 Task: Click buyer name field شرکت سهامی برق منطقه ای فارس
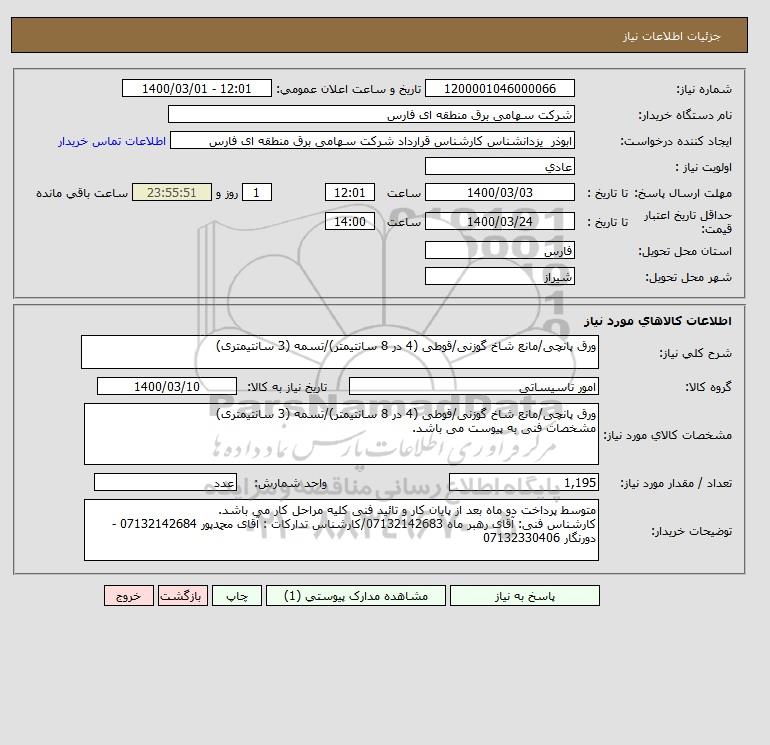(x=371, y=114)
